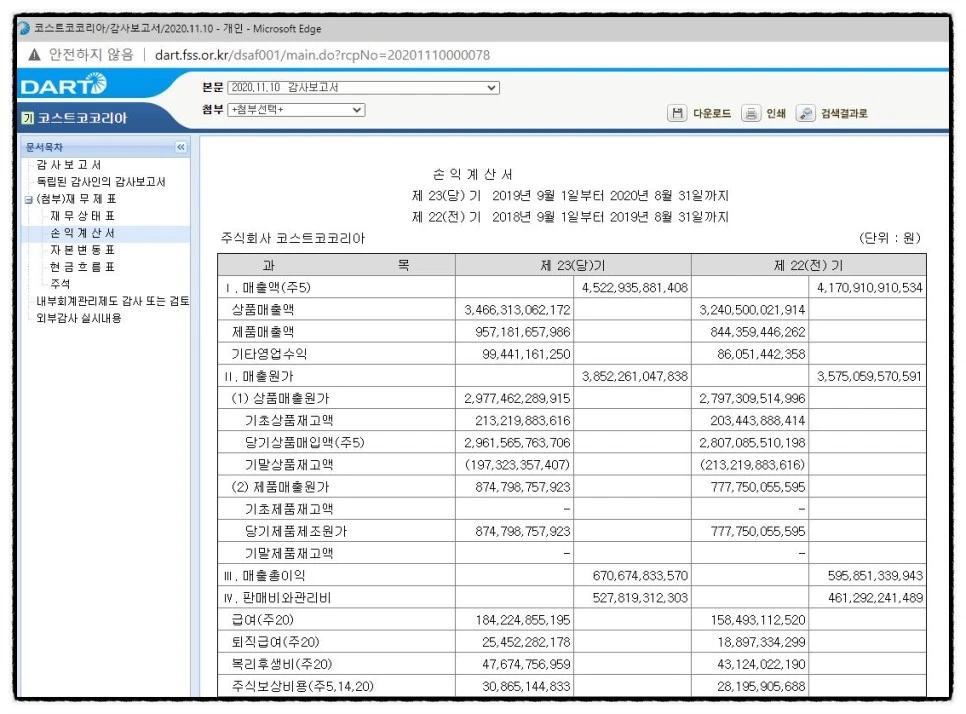Image resolution: width=966 pixels, height=714 pixels.
Task: Click the 손 익 계 산 서 title
Action: click(473, 174)
